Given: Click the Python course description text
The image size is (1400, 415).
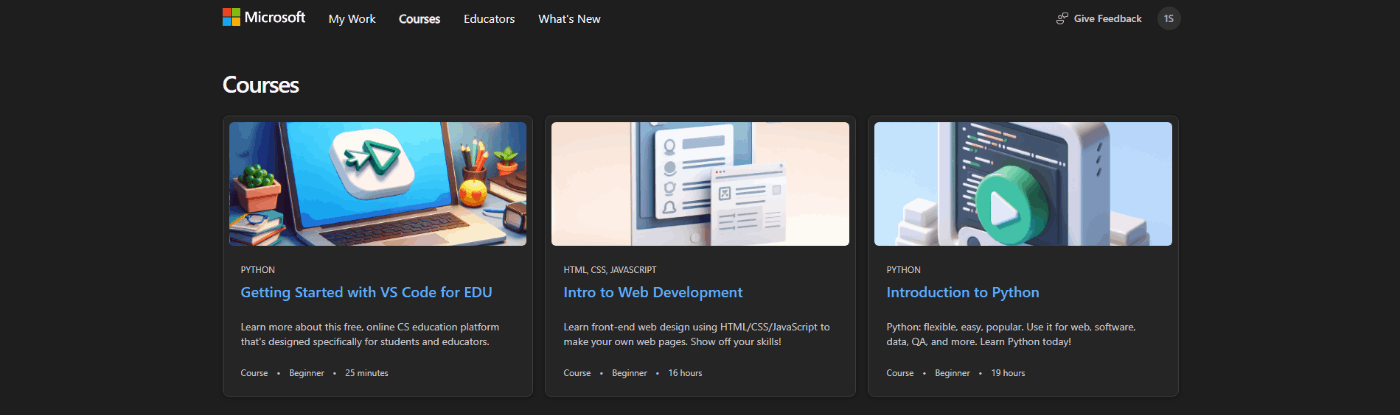Looking at the screenshot, I should click(x=1010, y=334).
